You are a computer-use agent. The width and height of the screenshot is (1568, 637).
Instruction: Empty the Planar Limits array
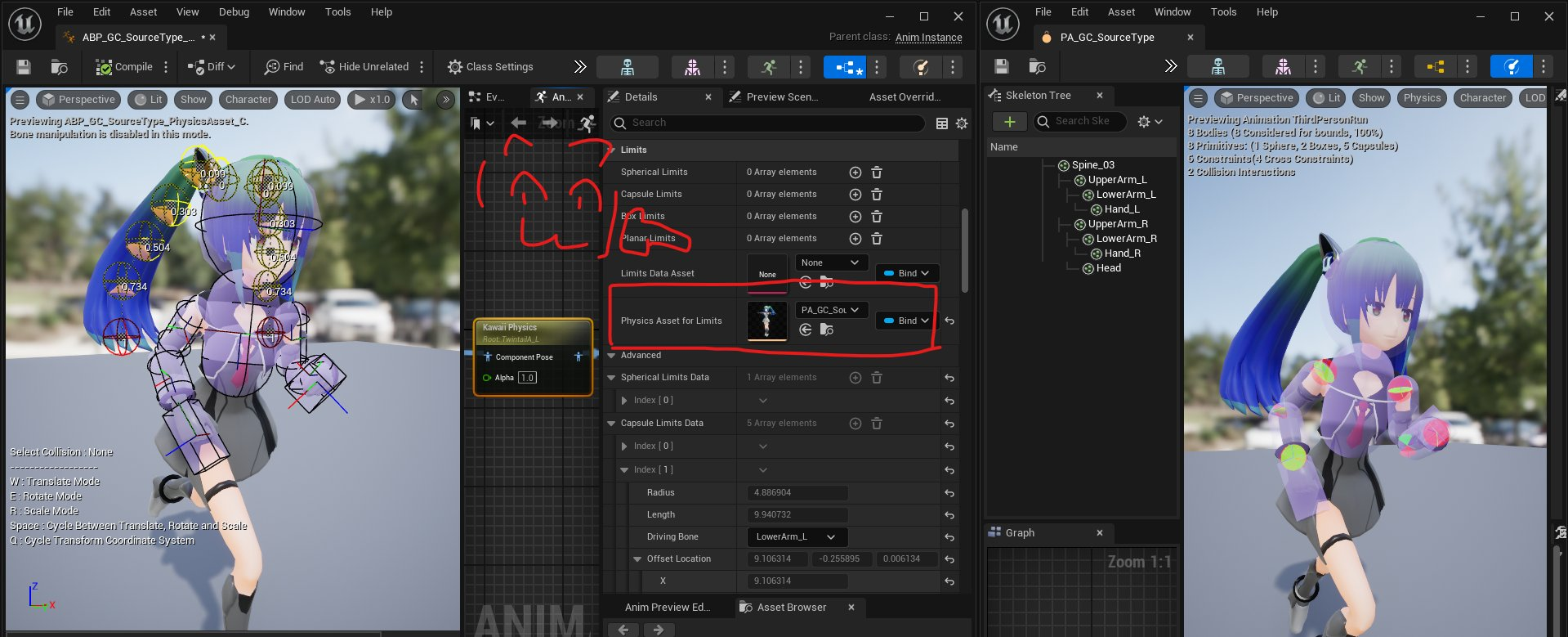pos(877,239)
